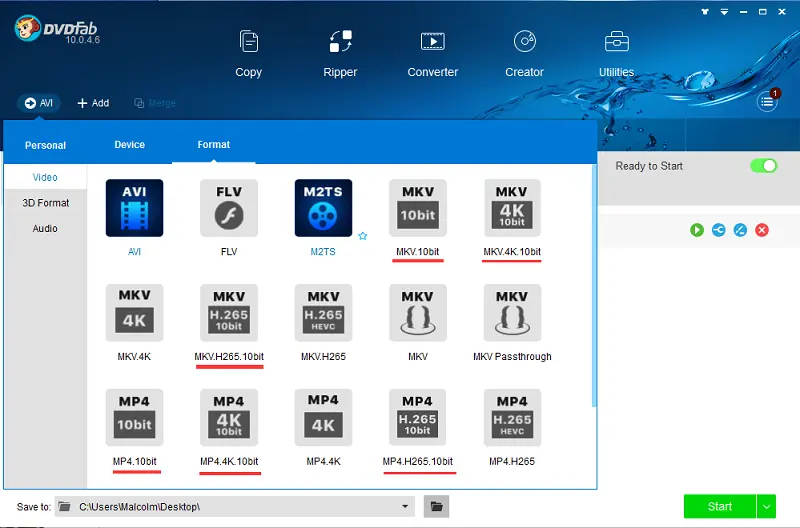The height and width of the screenshot is (528, 800).
Task: Toggle the Ready to Start switch
Action: [x=764, y=166]
